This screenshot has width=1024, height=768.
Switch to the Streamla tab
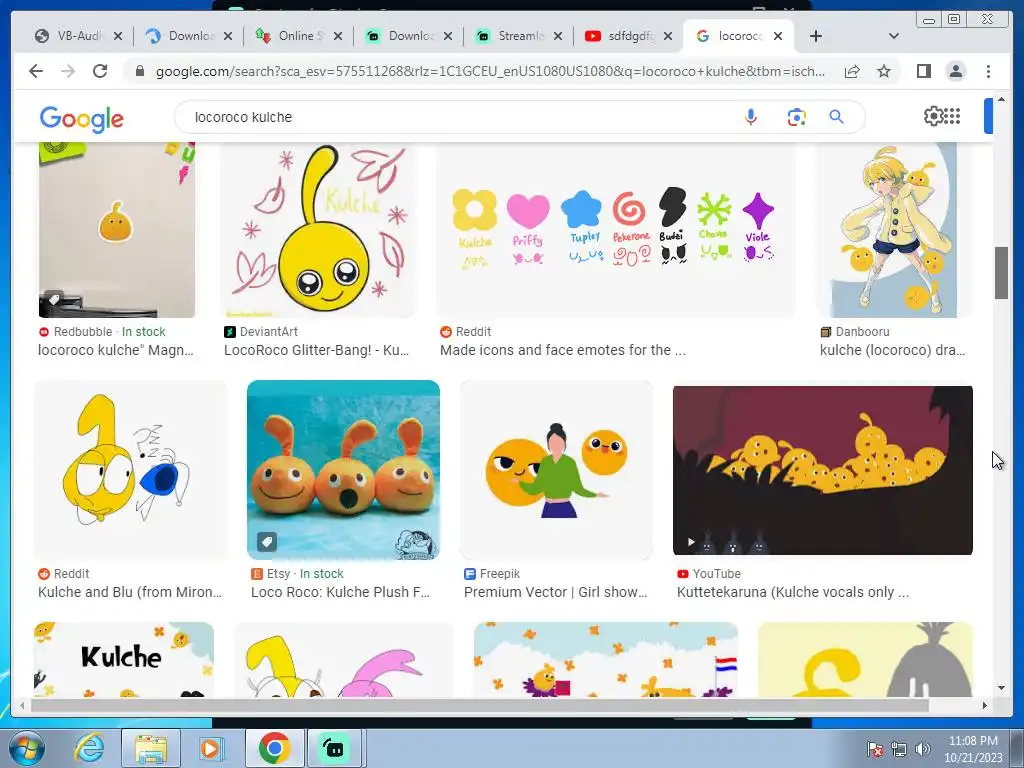(x=518, y=36)
